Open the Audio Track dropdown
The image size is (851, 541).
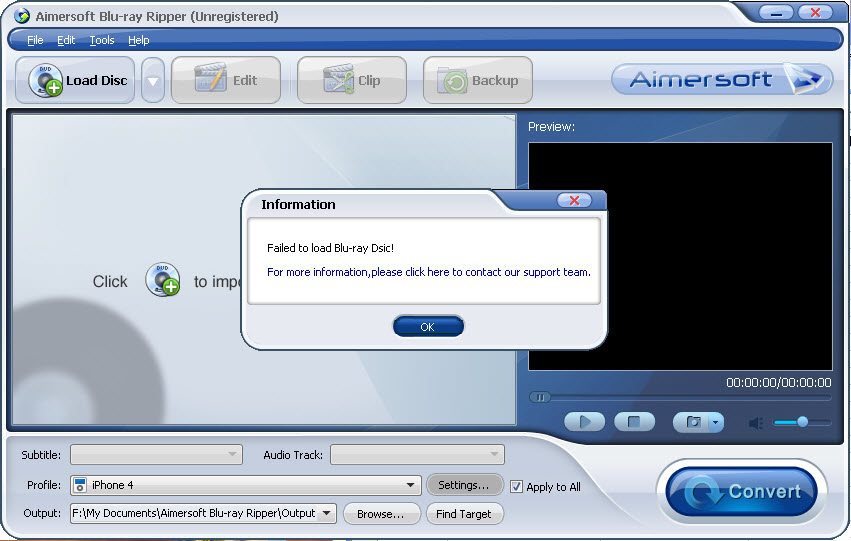(417, 455)
